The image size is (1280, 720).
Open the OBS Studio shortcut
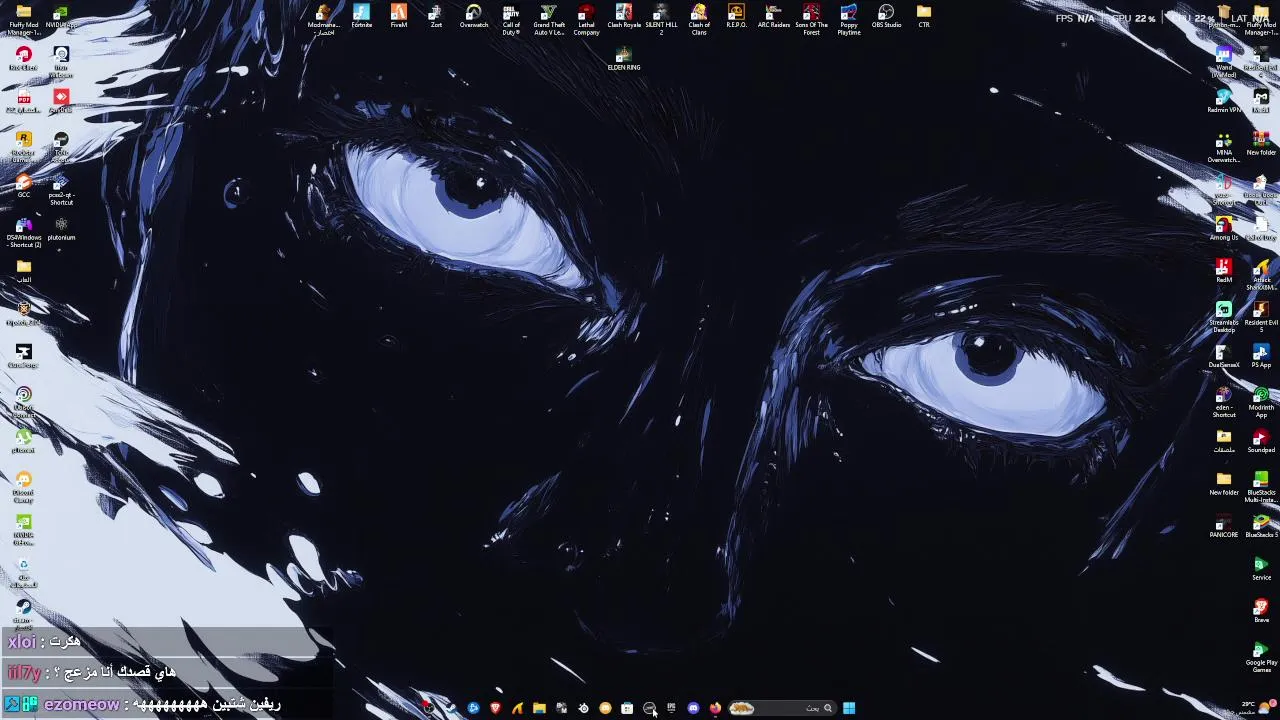pyautogui.click(x=886, y=18)
